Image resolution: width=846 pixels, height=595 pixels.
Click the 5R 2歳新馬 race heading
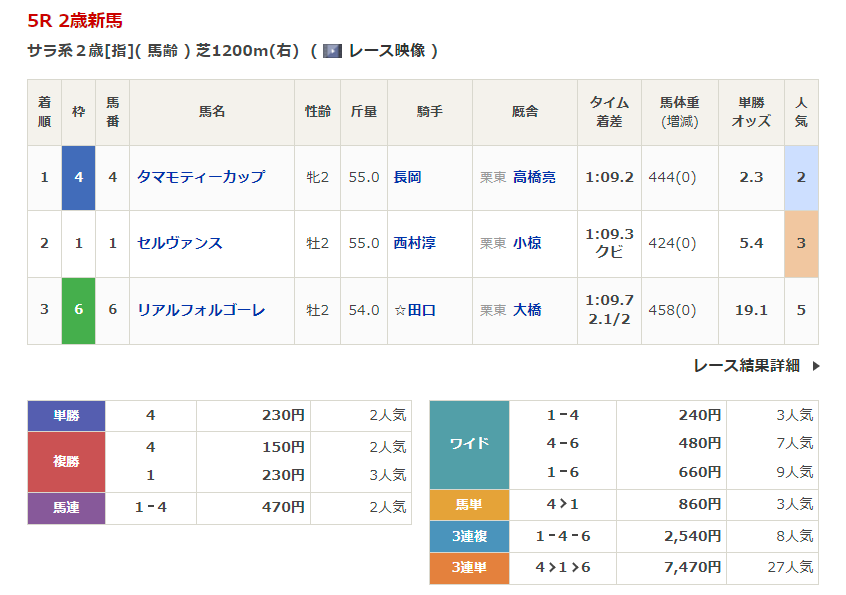click(76, 21)
